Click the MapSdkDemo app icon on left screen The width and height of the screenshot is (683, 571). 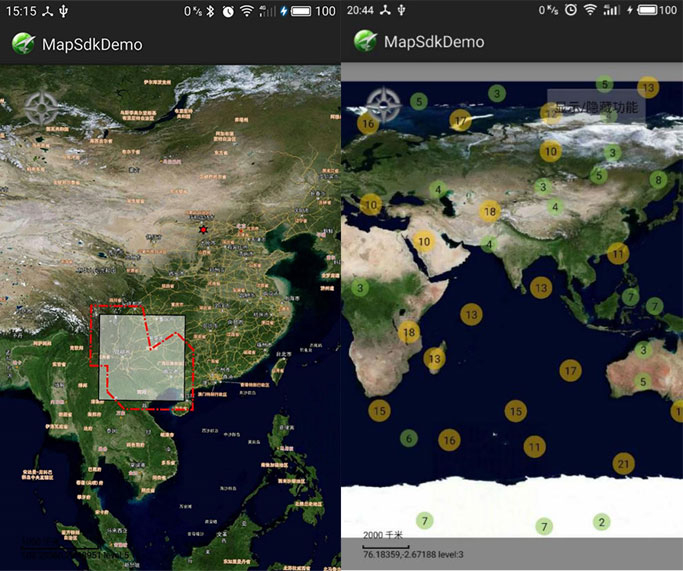(23, 44)
